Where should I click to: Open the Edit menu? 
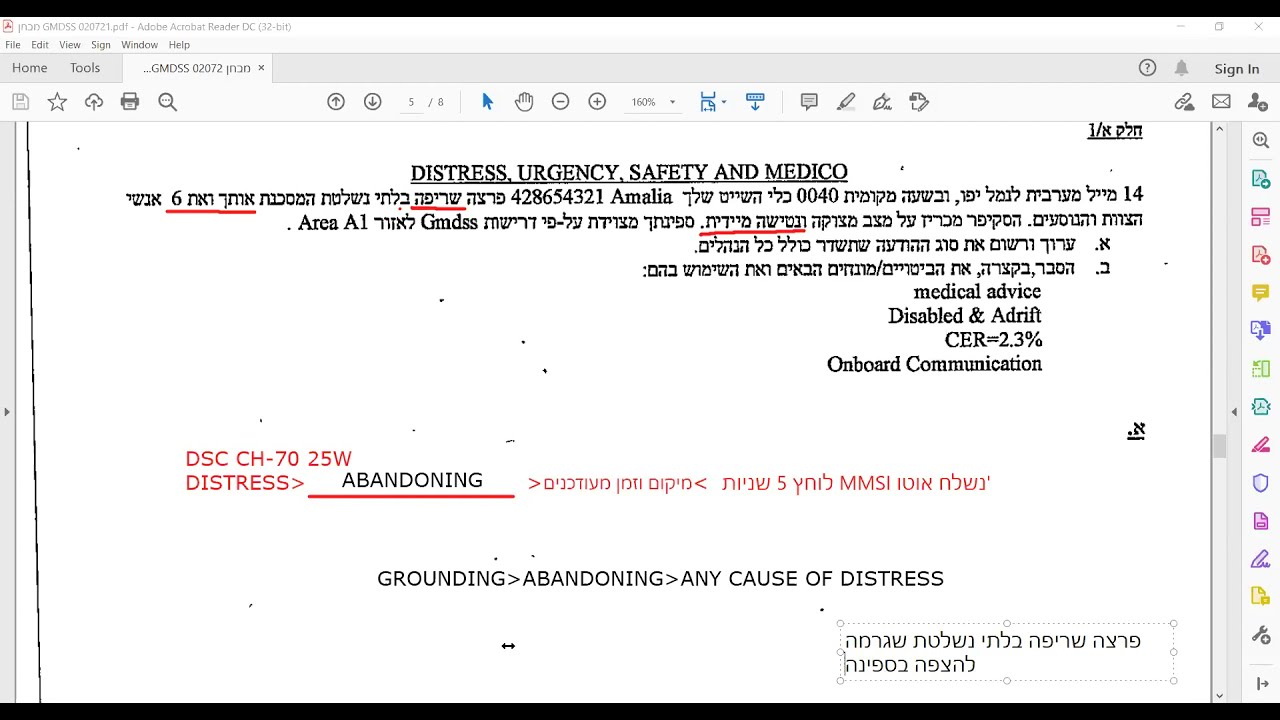[40, 45]
